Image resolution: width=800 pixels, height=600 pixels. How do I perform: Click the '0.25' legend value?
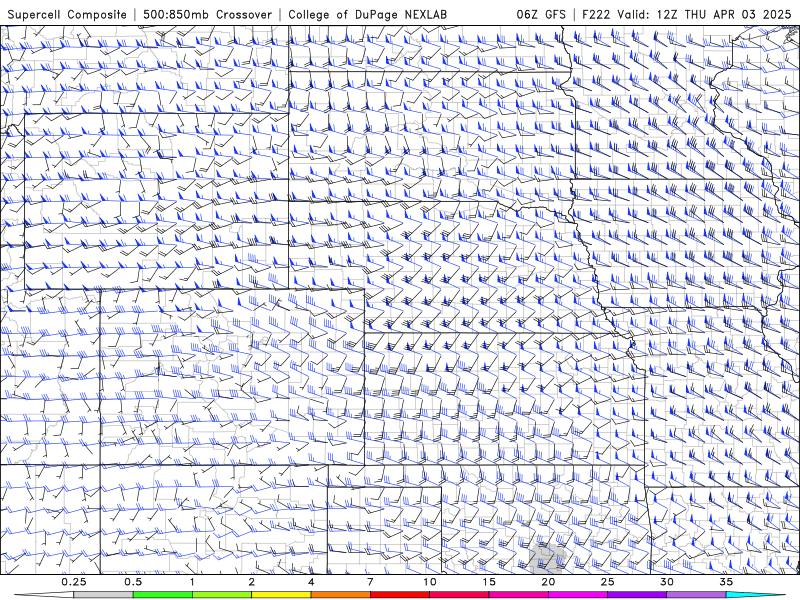click(74, 582)
